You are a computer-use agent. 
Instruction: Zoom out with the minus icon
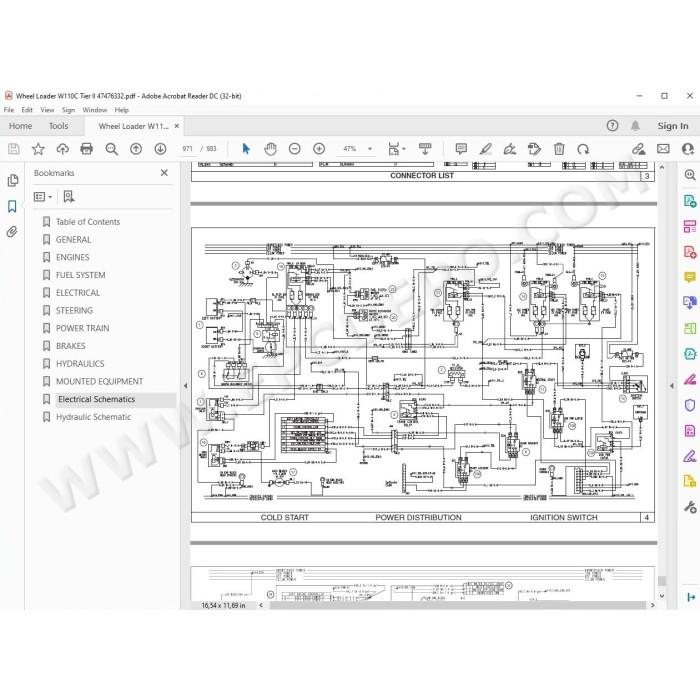tap(295, 149)
